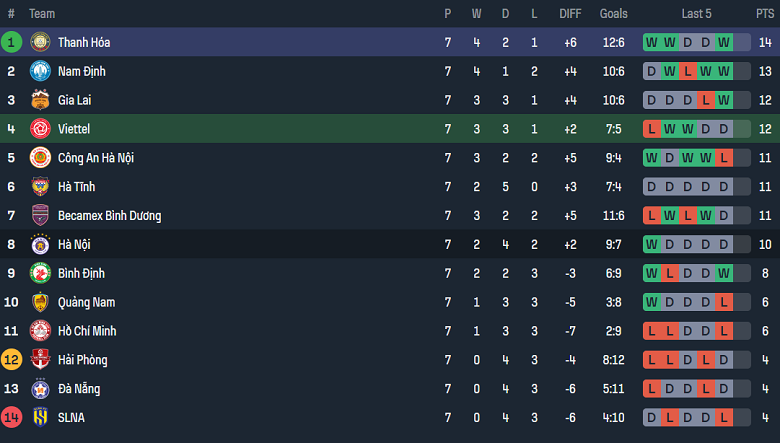780x443 pixels.
Task: Click the SLNA club logo
Action: click(40, 417)
